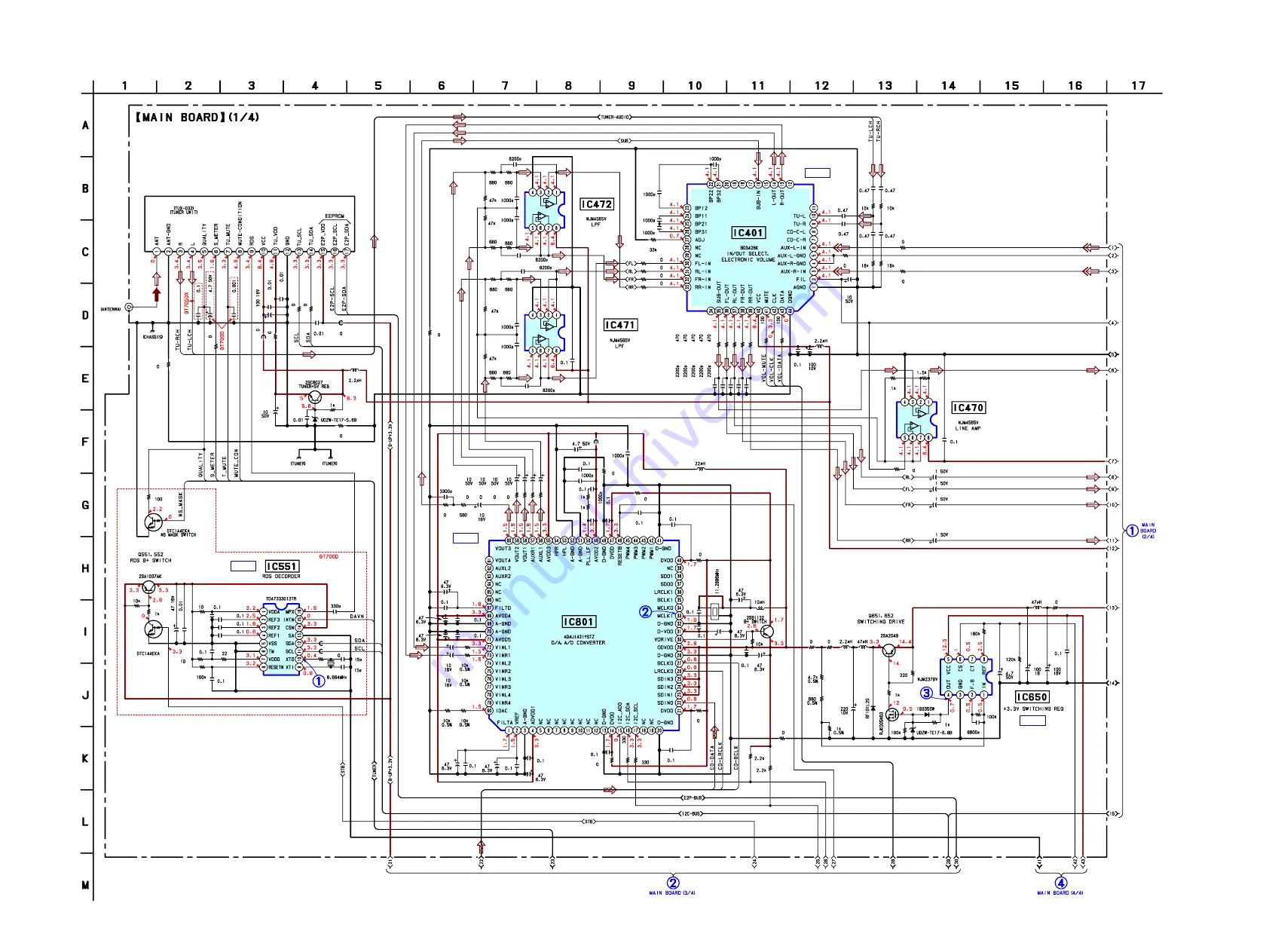Screen dimensions: 1266x952
Task: Click row letter G on left ruler
Action: click(85, 505)
